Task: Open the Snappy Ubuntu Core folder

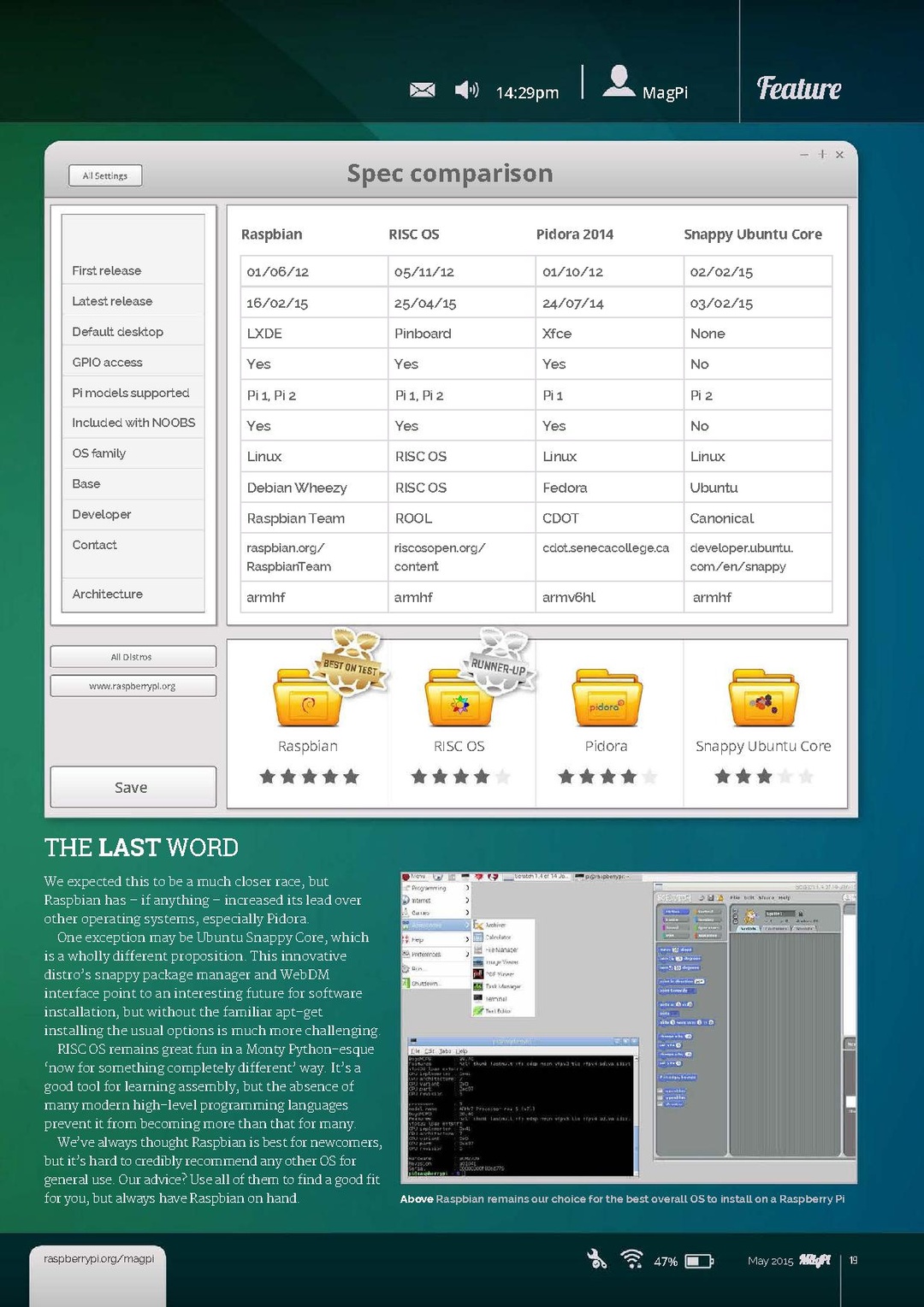Action: point(763,698)
